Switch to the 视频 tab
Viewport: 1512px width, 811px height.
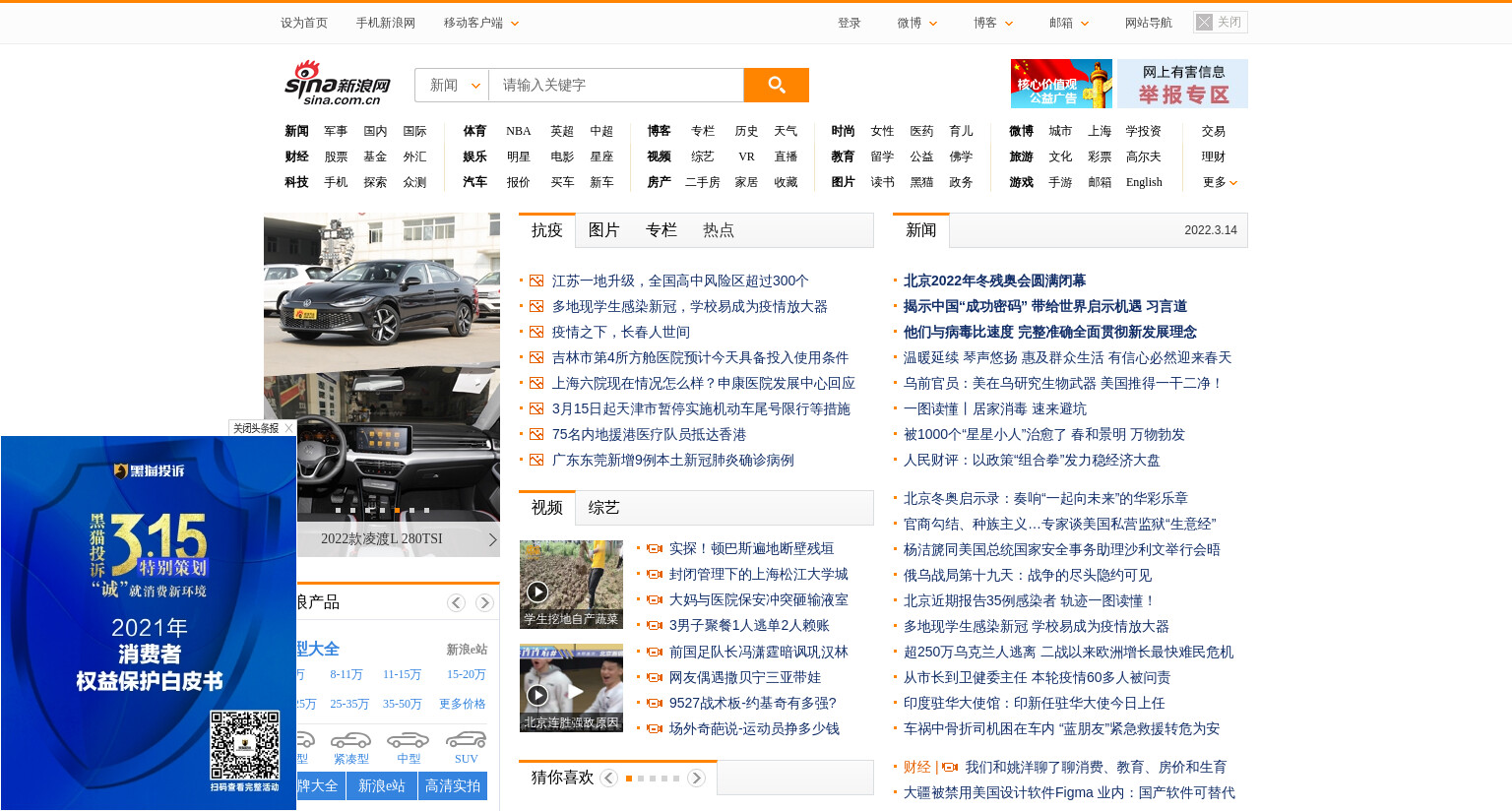pyautogui.click(x=547, y=508)
